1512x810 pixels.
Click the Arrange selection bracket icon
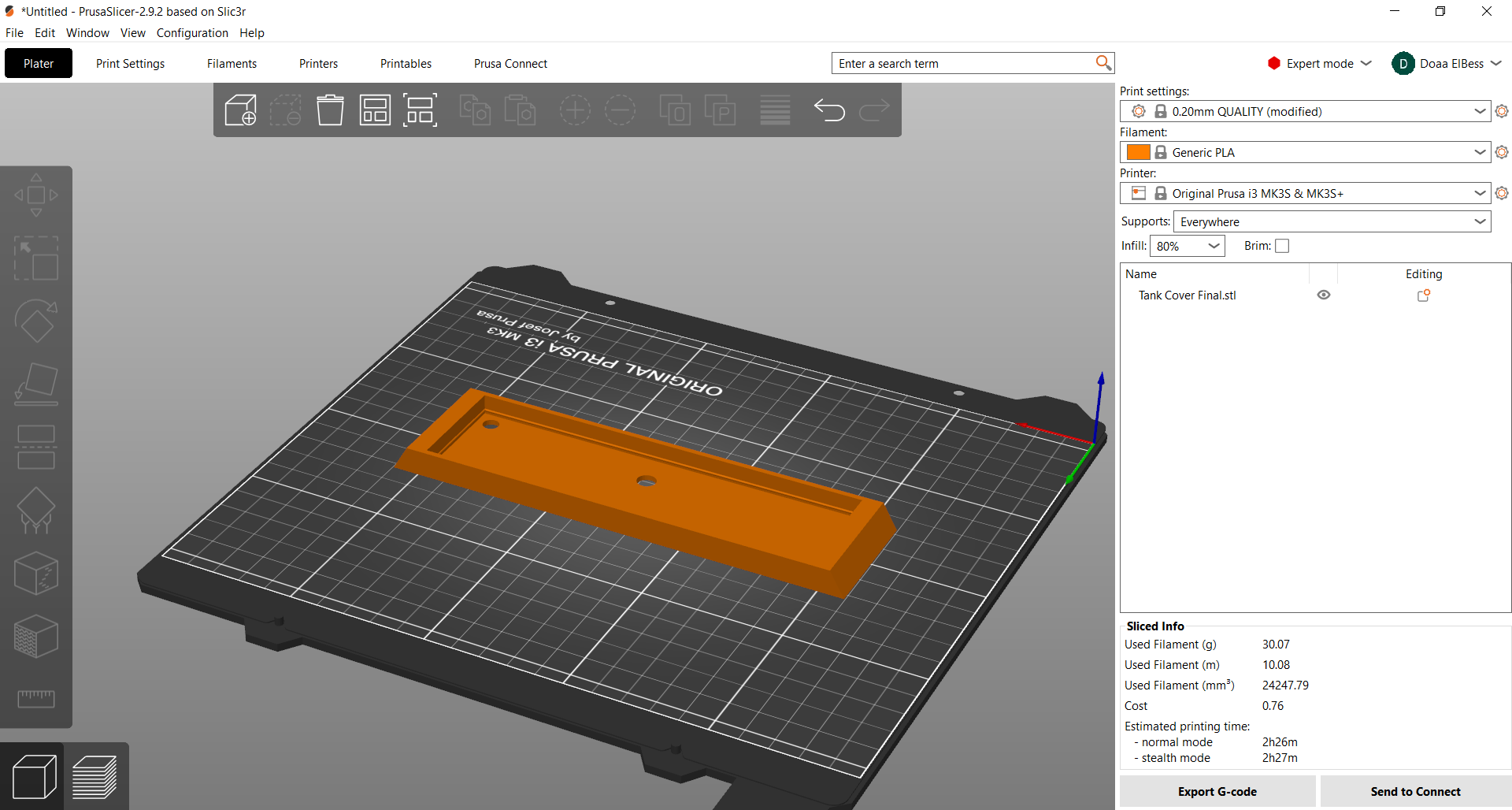pos(420,110)
